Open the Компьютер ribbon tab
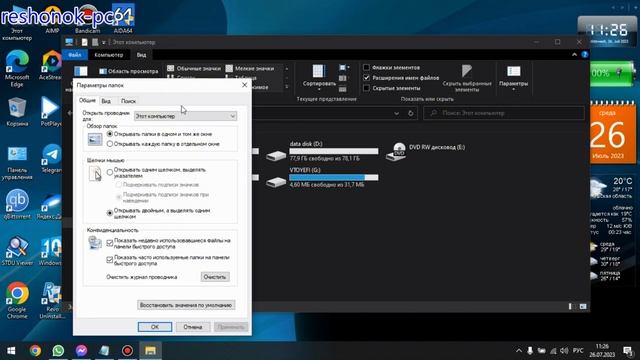The height and width of the screenshot is (360, 640). click(x=109, y=55)
